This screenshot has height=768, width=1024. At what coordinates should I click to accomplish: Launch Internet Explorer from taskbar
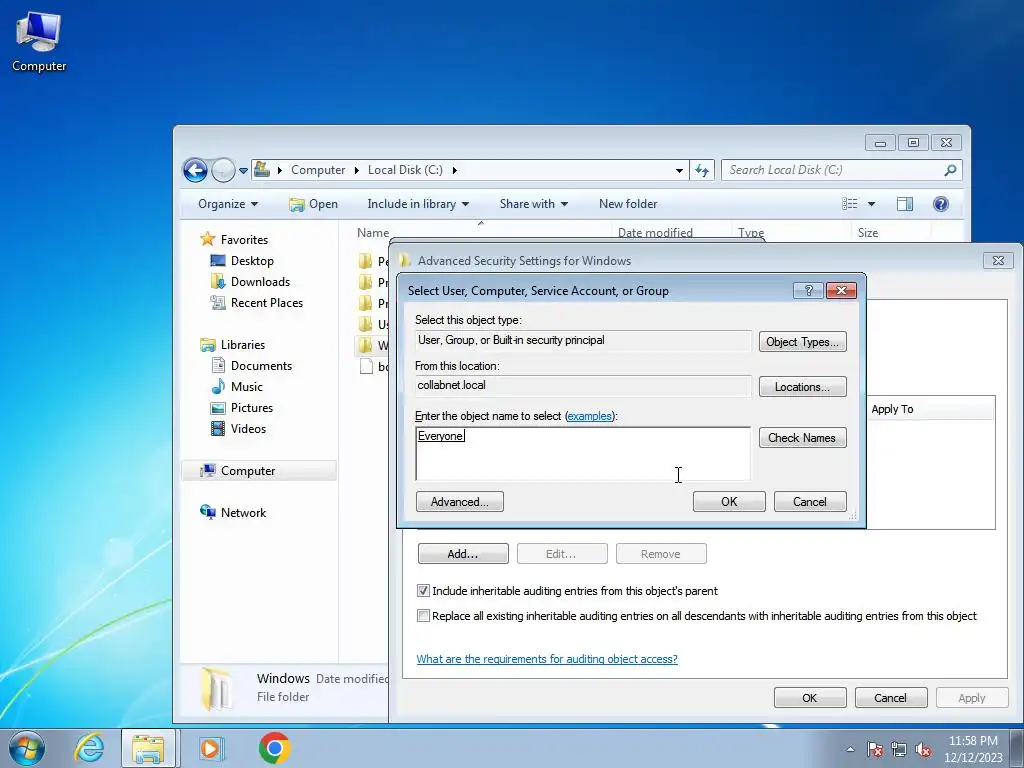point(89,748)
